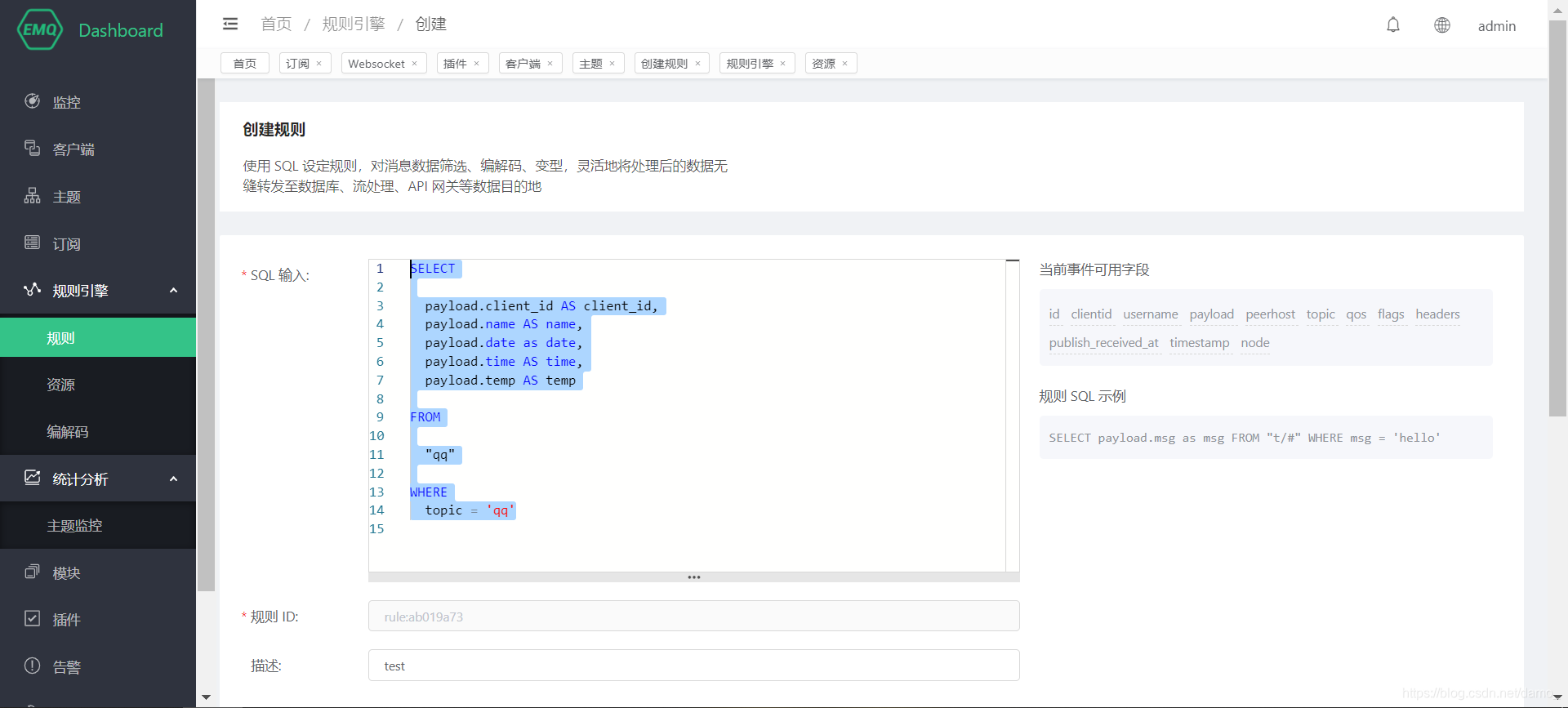Viewport: 1568px width, 708px height.
Task: Click the page vertical scrollbar thumb
Action: [1557, 219]
